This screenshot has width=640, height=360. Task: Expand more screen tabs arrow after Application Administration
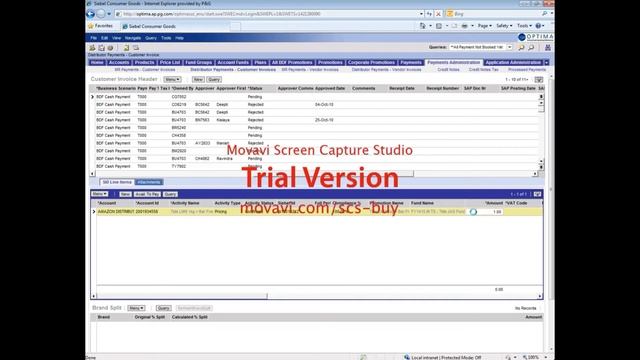(547, 62)
